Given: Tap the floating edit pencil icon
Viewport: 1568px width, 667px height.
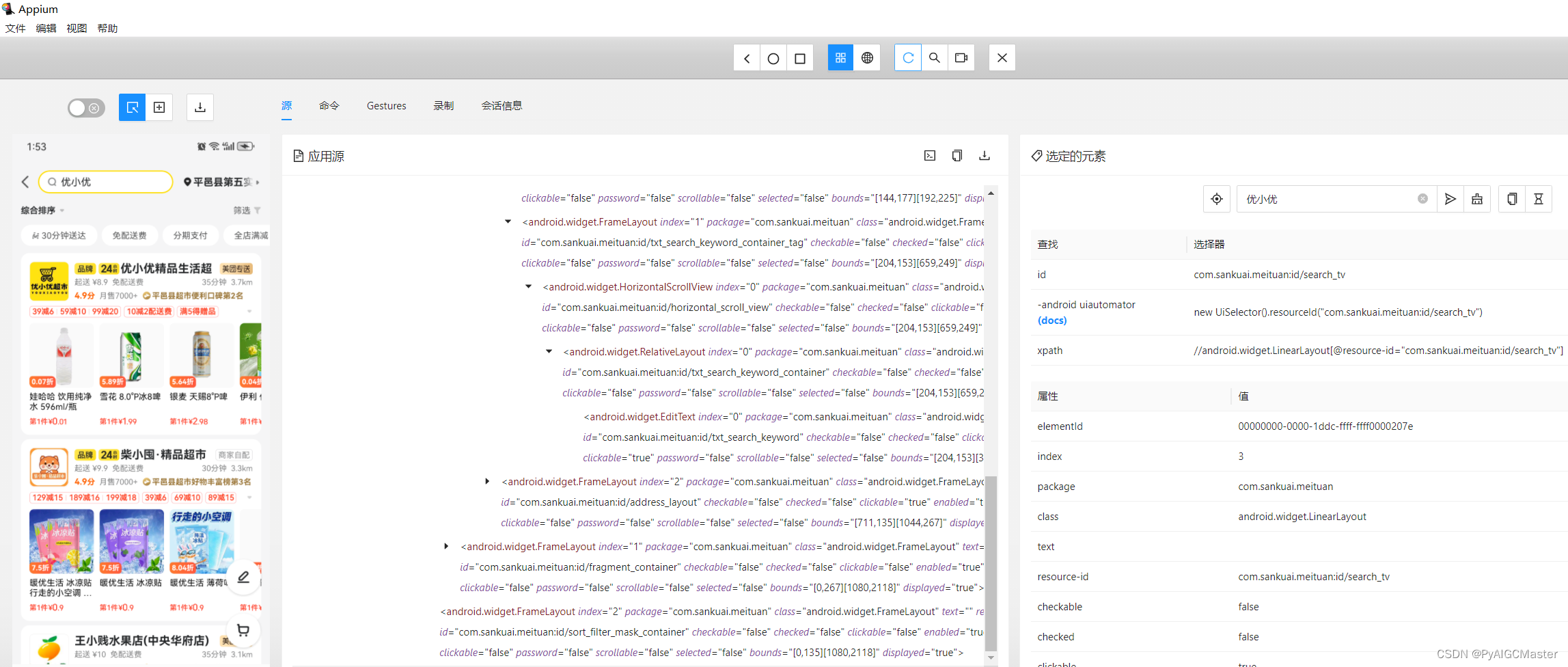Looking at the screenshot, I should pos(243,577).
